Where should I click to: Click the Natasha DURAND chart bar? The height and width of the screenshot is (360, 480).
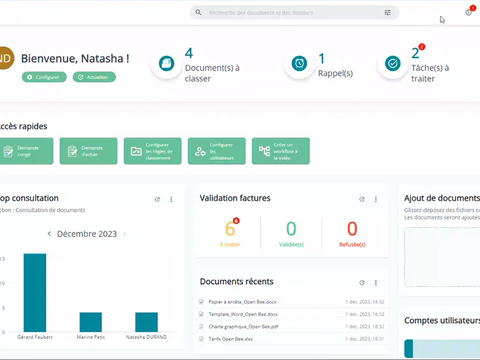pyautogui.click(x=146, y=322)
